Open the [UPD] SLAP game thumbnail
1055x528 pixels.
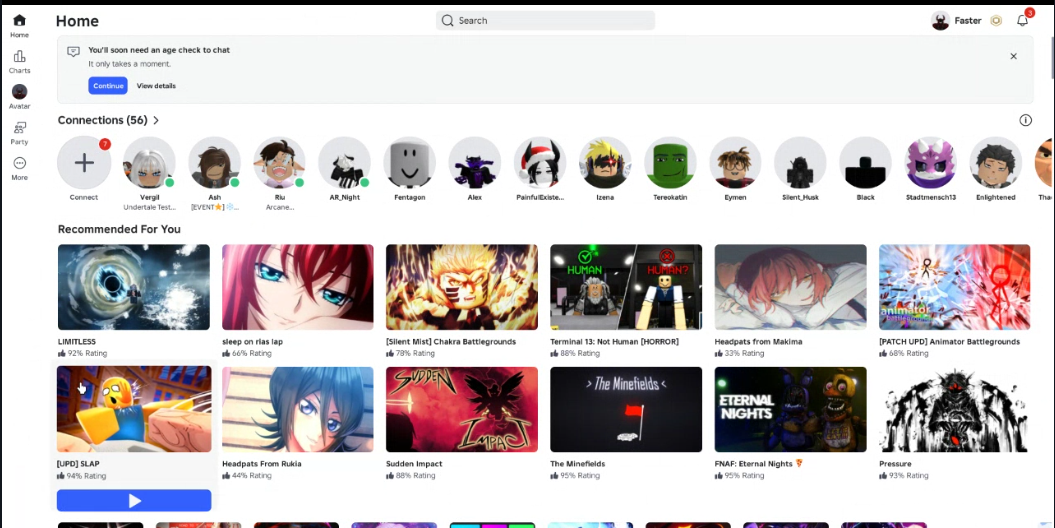click(x=134, y=409)
